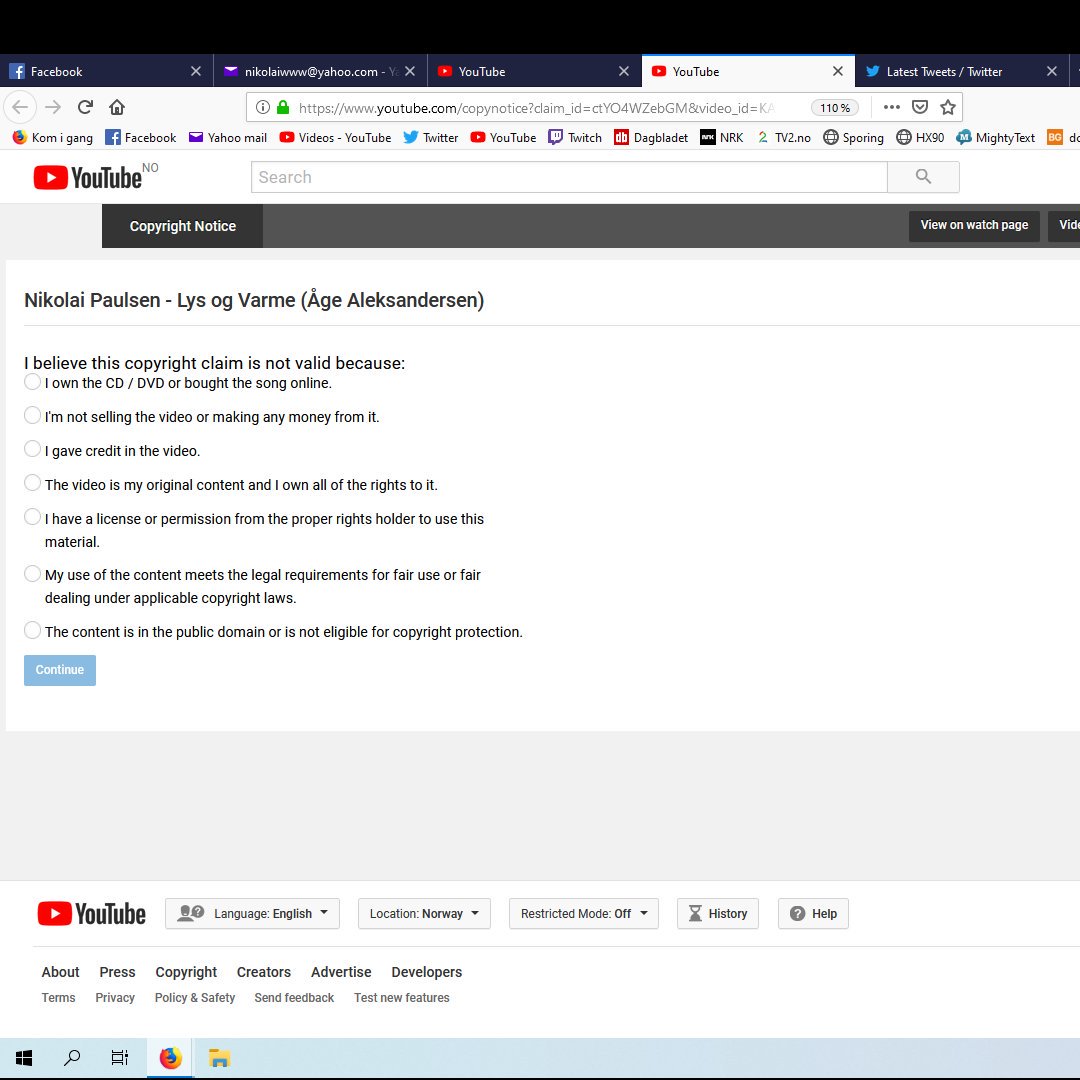Click the browser back arrow
This screenshot has height=1080, width=1080.
[20, 107]
